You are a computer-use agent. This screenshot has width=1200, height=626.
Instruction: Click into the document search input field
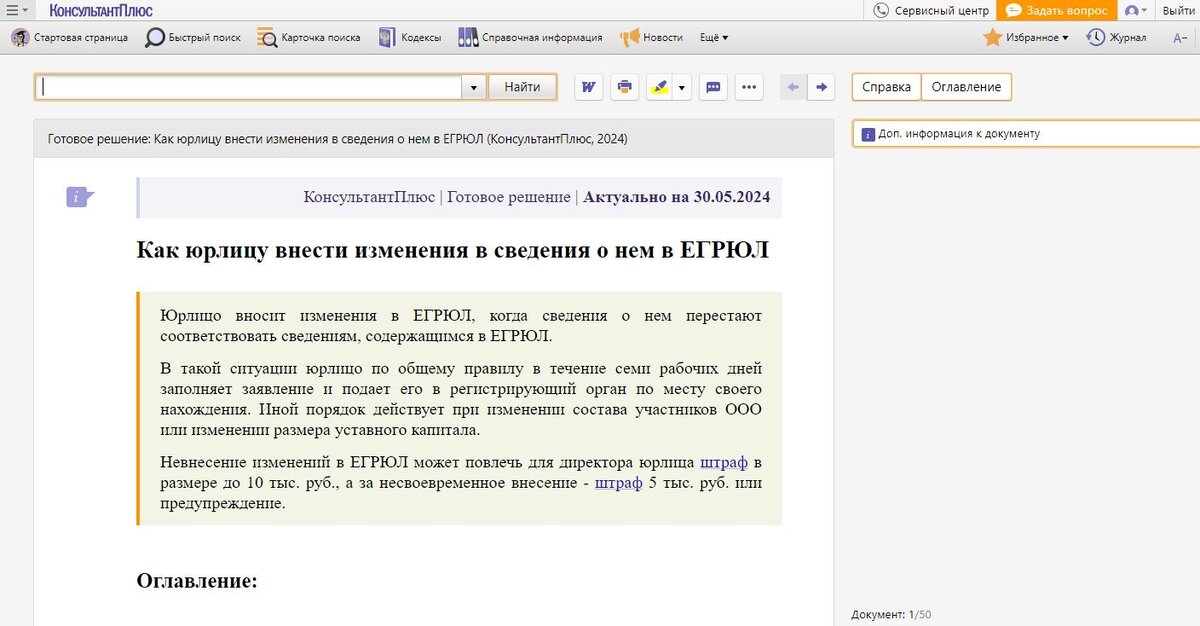coord(252,87)
